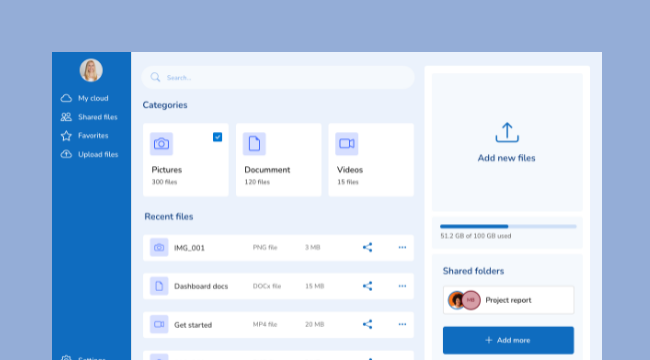Click the document icon of Dashboard docs row
650x360 pixels.
159,286
